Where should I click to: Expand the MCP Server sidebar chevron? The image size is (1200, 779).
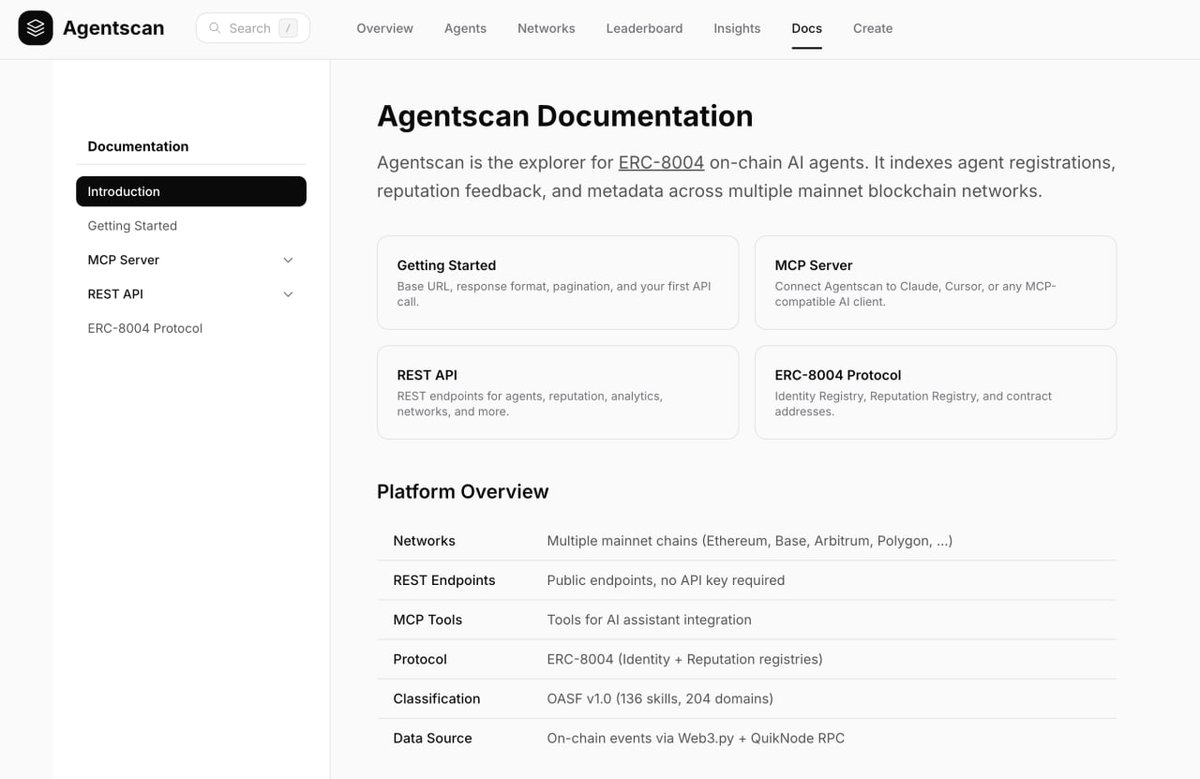pos(288,260)
